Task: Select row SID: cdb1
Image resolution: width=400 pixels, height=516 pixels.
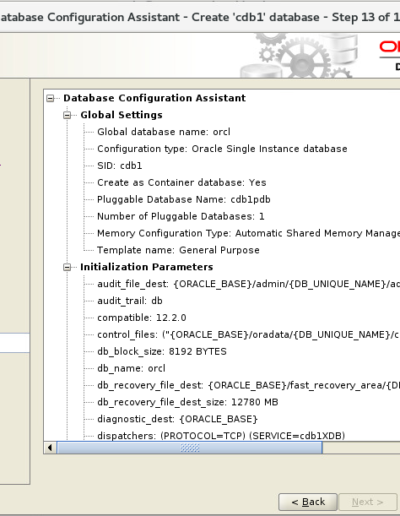Action: [120, 166]
